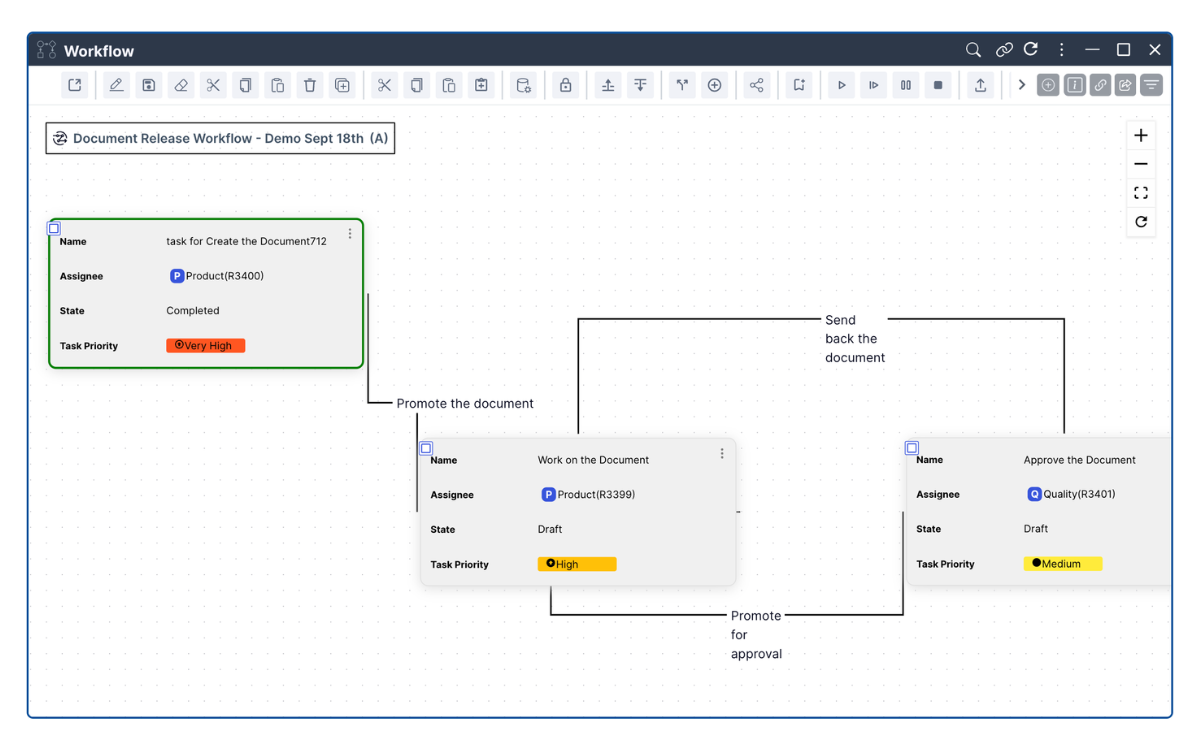Screen dimensions: 1200x750
Task: Click the trash delete icon
Action: click(x=310, y=86)
